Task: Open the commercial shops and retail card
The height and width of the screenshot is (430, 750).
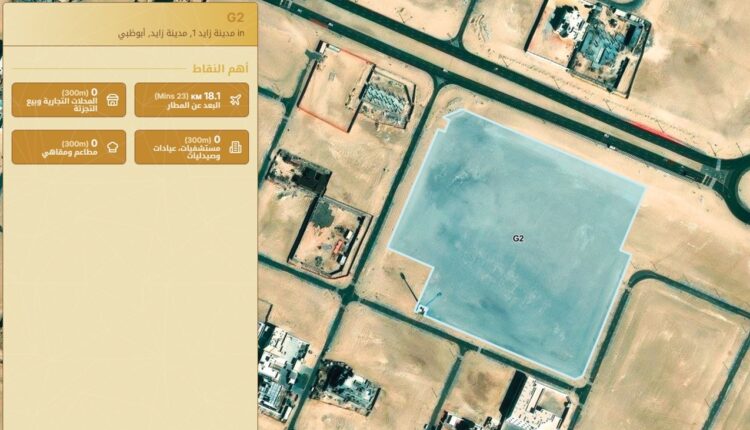Action: pos(69,99)
